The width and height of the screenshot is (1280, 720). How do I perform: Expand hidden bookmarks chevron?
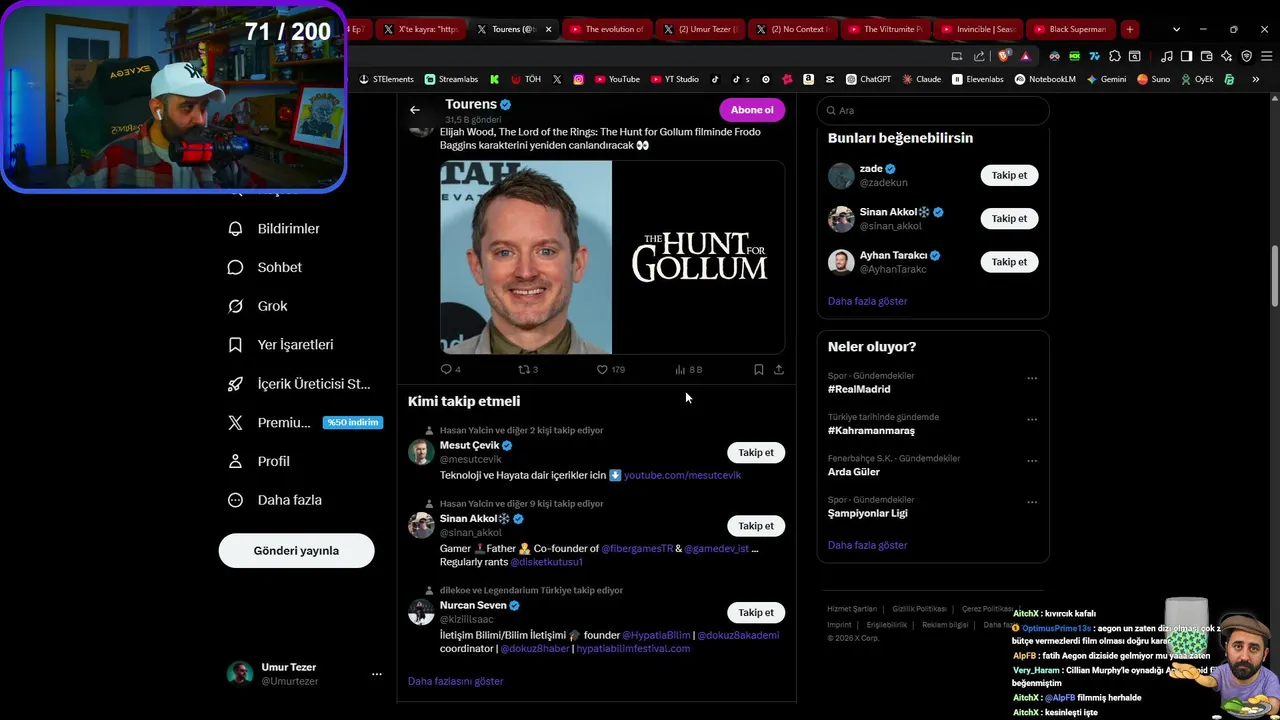coord(1255,79)
